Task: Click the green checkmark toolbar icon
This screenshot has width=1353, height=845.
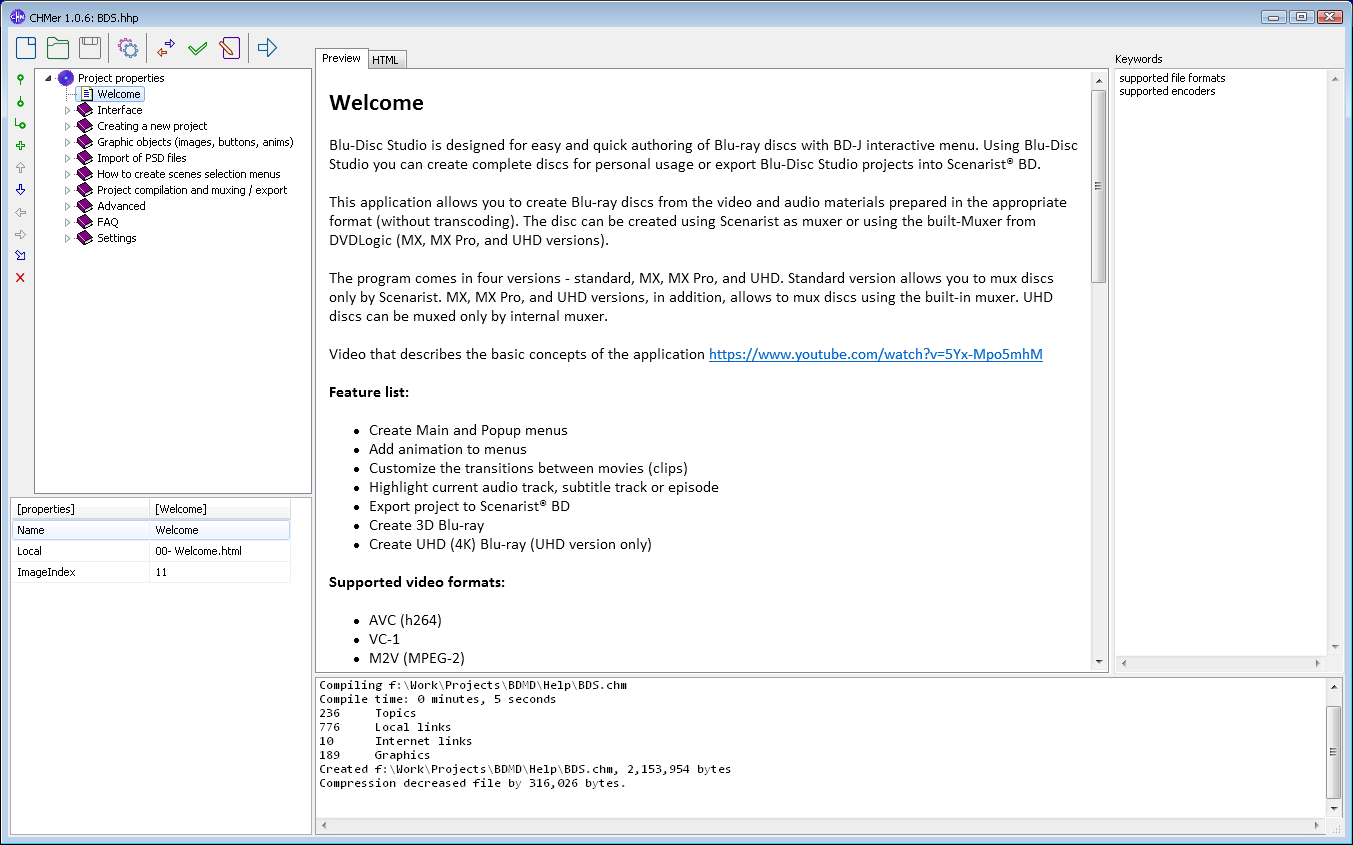Action: [x=198, y=47]
